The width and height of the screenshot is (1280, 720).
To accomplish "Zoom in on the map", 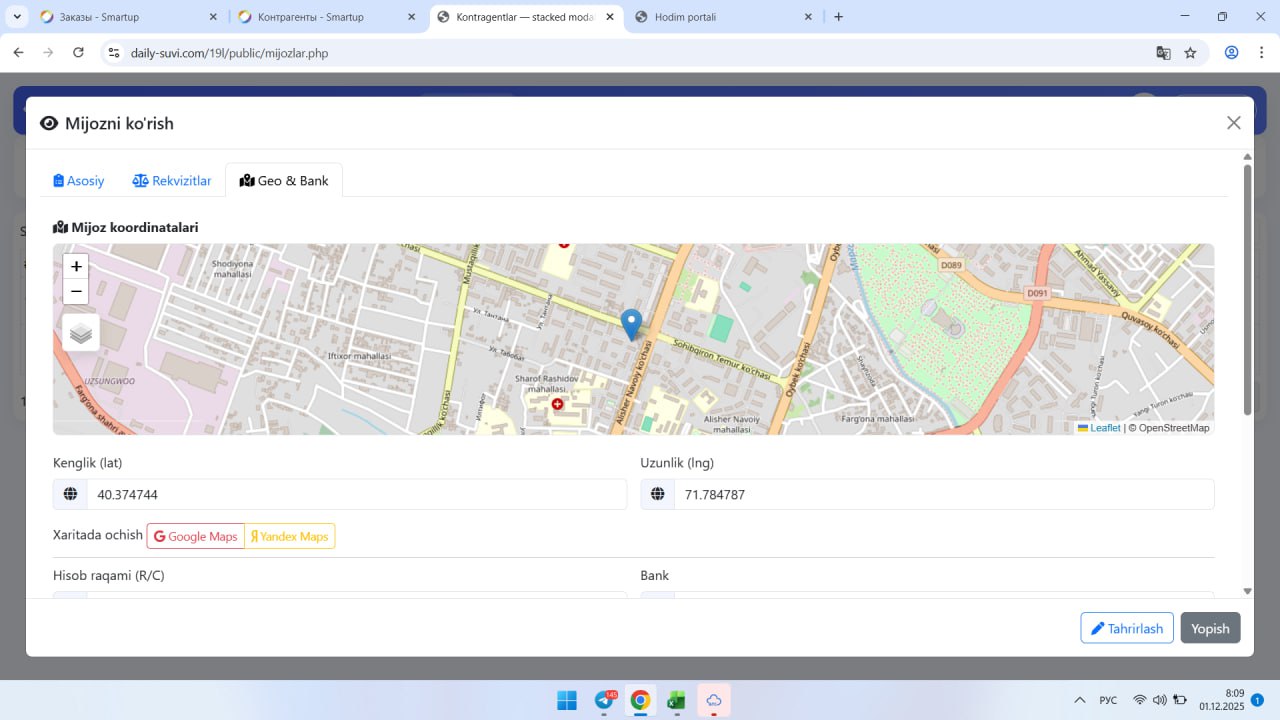I will coord(76,267).
